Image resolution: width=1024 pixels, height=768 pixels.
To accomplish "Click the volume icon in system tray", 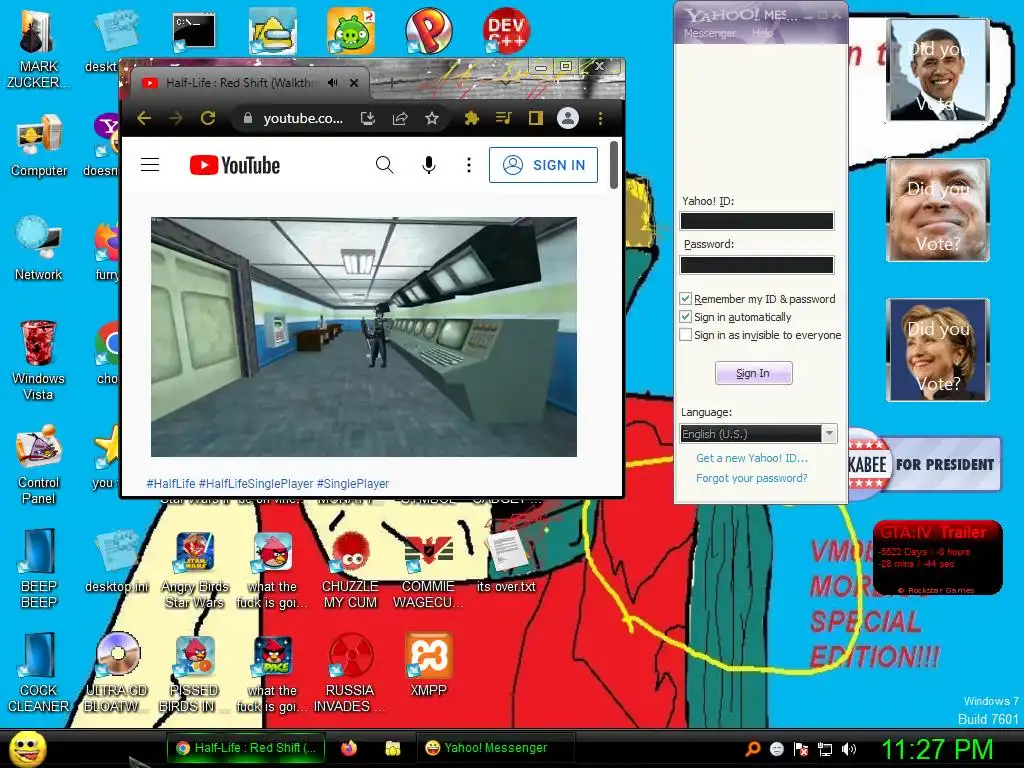I will (x=849, y=749).
